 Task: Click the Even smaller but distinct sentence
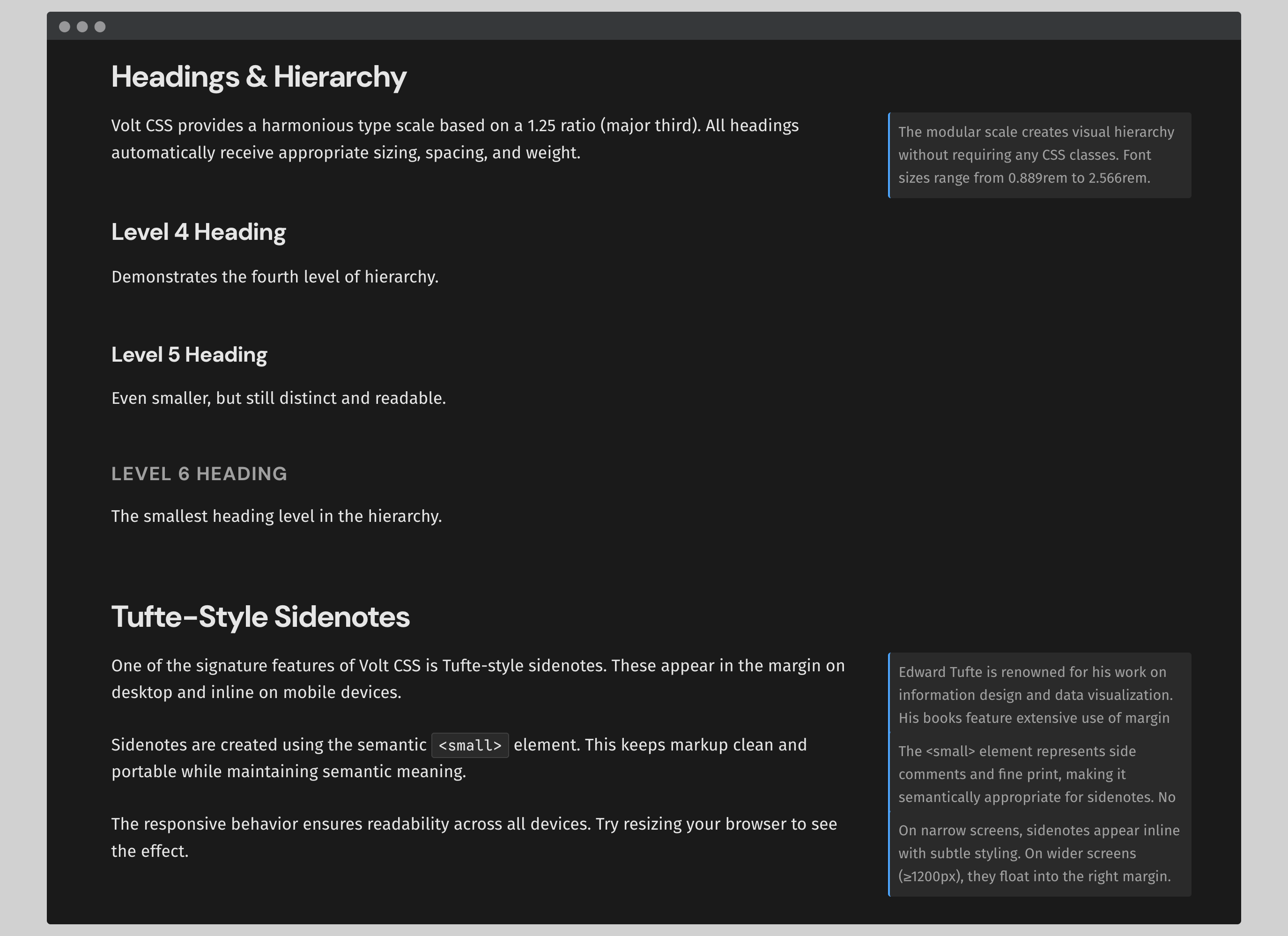click(x=278, y=398)
